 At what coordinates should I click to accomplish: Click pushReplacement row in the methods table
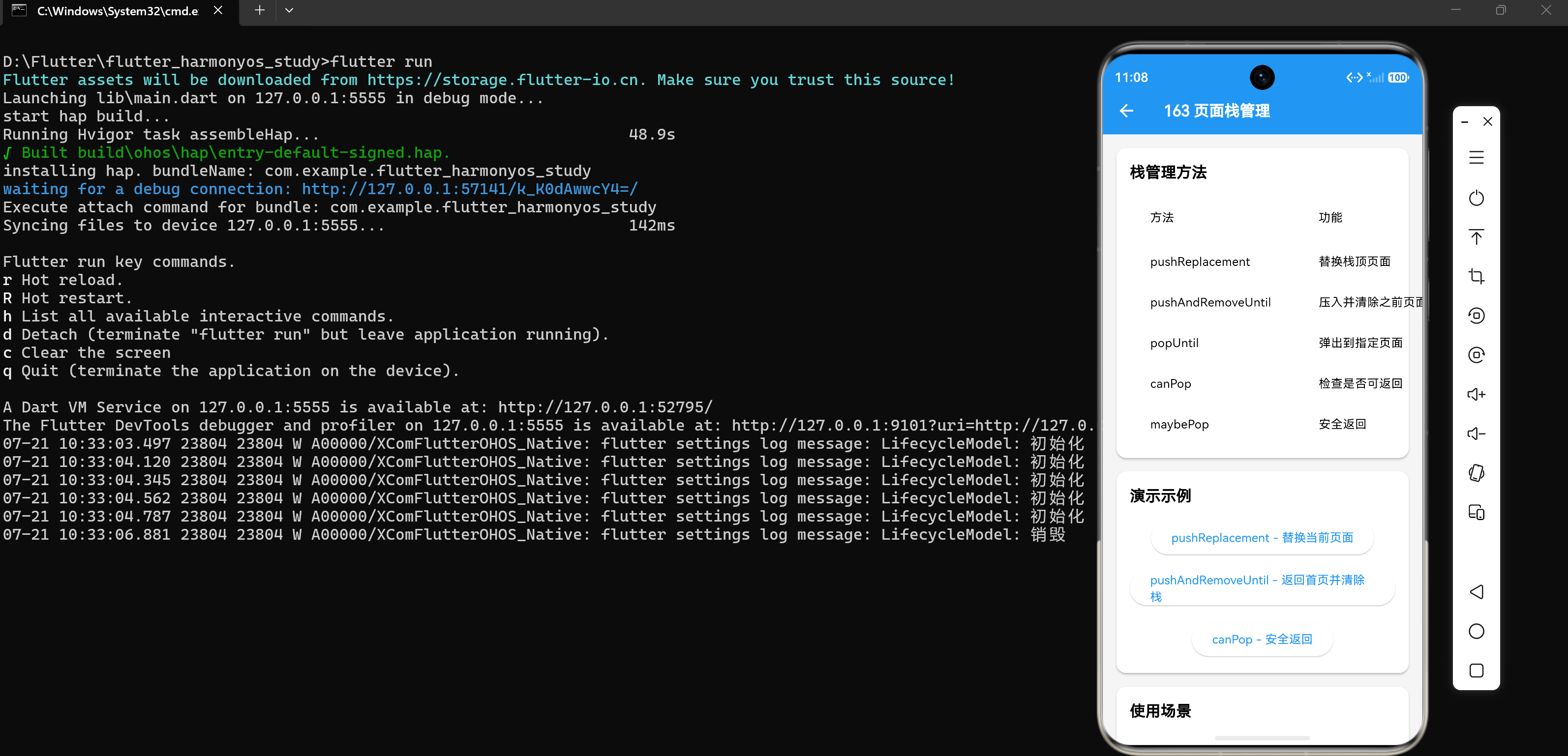pyautogui.click(x=1262, y=262)
